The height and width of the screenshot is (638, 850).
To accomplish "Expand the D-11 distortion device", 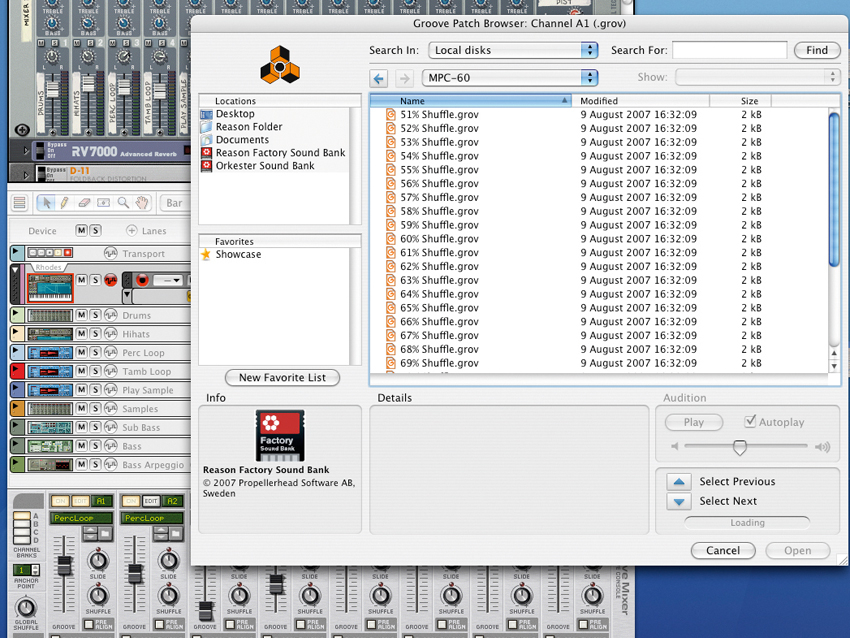I will tap(25, 175).
